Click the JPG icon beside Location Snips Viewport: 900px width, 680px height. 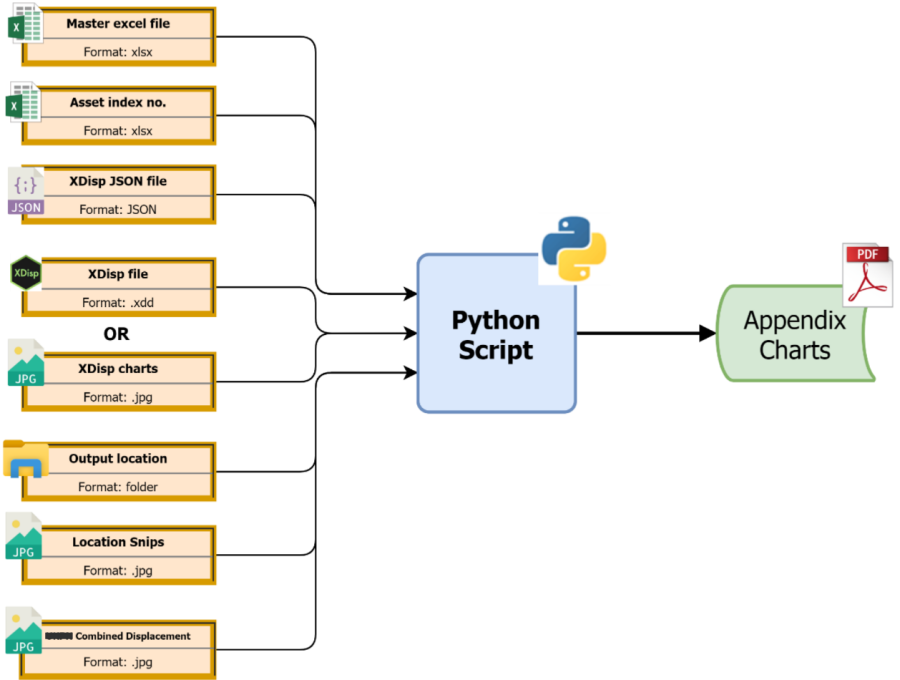click(x=24, y=537)
